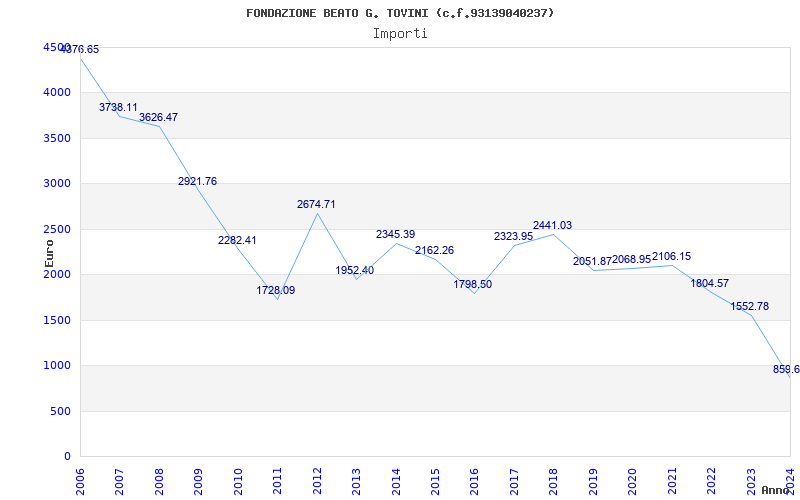Select the x-axis year 2012
Screen dimensions: 800x500
point(317,482)
